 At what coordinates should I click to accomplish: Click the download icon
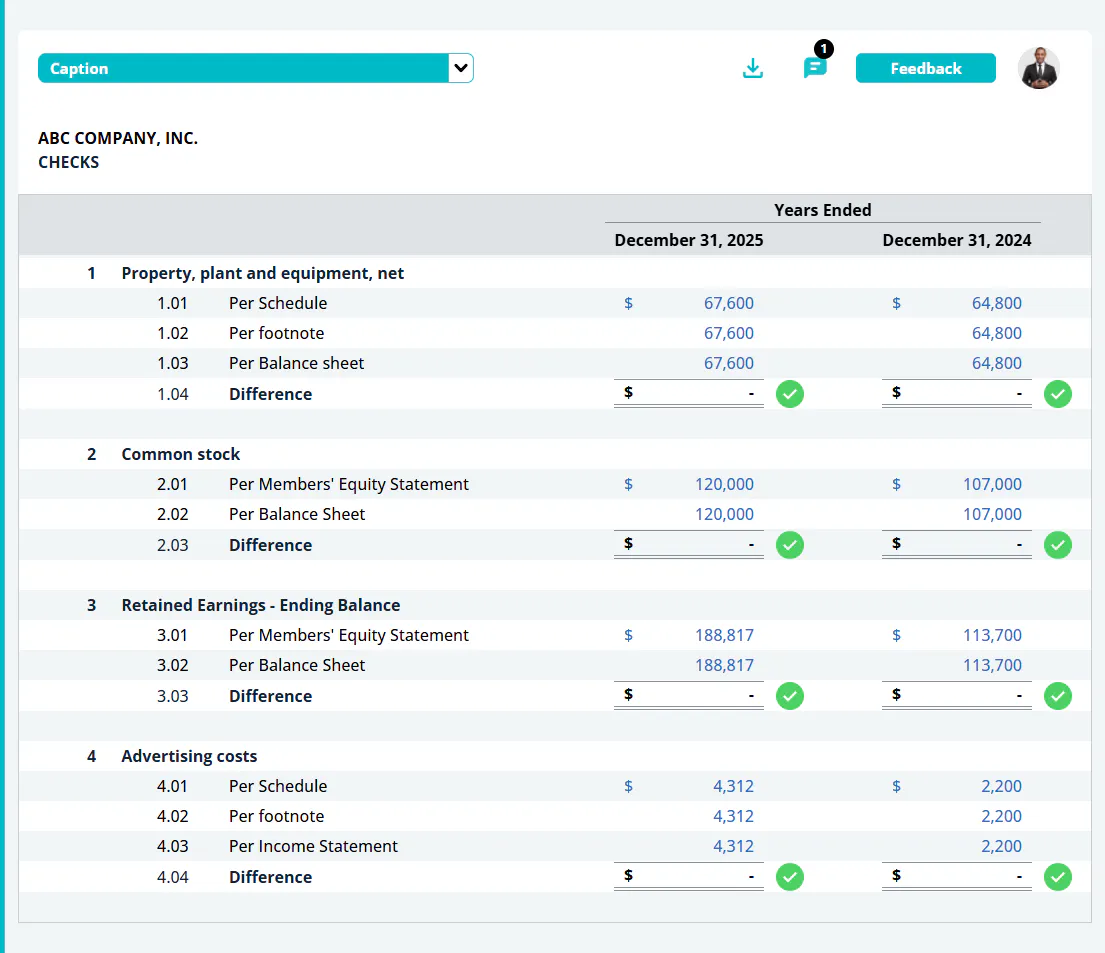[x=753, y=68]
